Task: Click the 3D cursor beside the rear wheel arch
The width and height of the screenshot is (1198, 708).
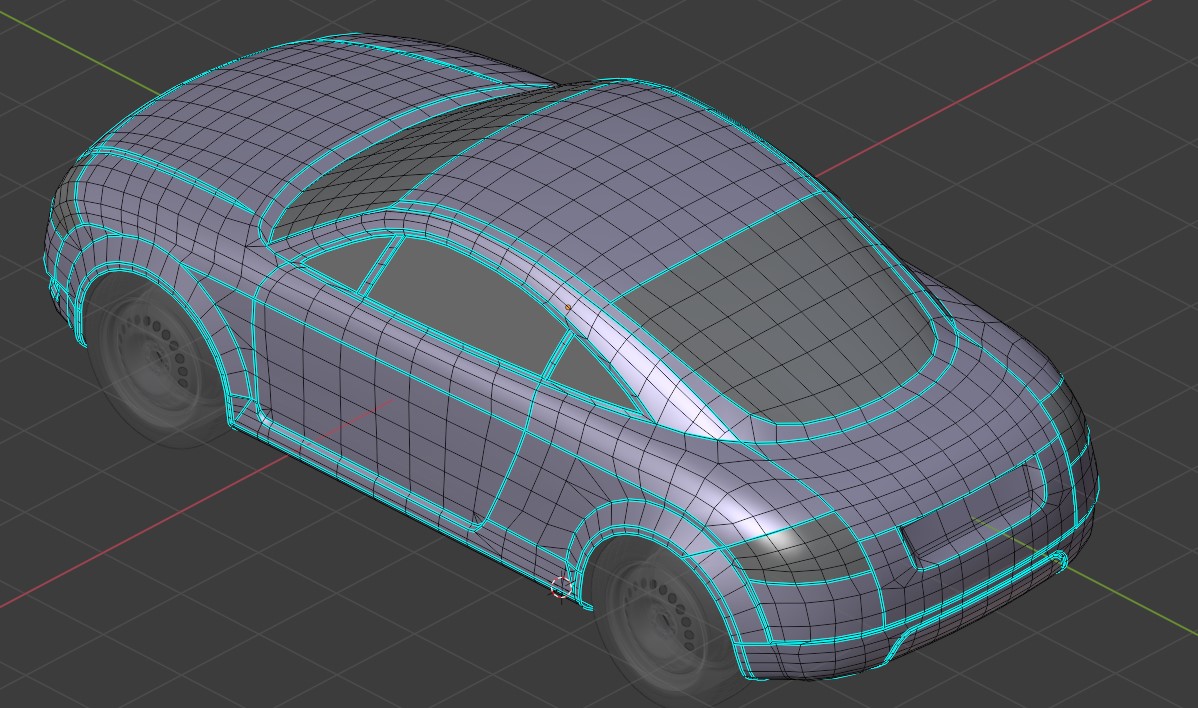Action: point(562,587)
